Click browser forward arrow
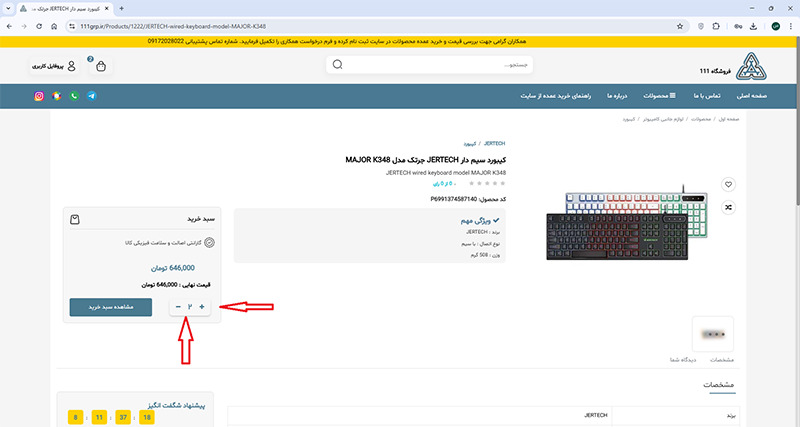The width and height of the screenshot is (800, 427). (24, 27)
